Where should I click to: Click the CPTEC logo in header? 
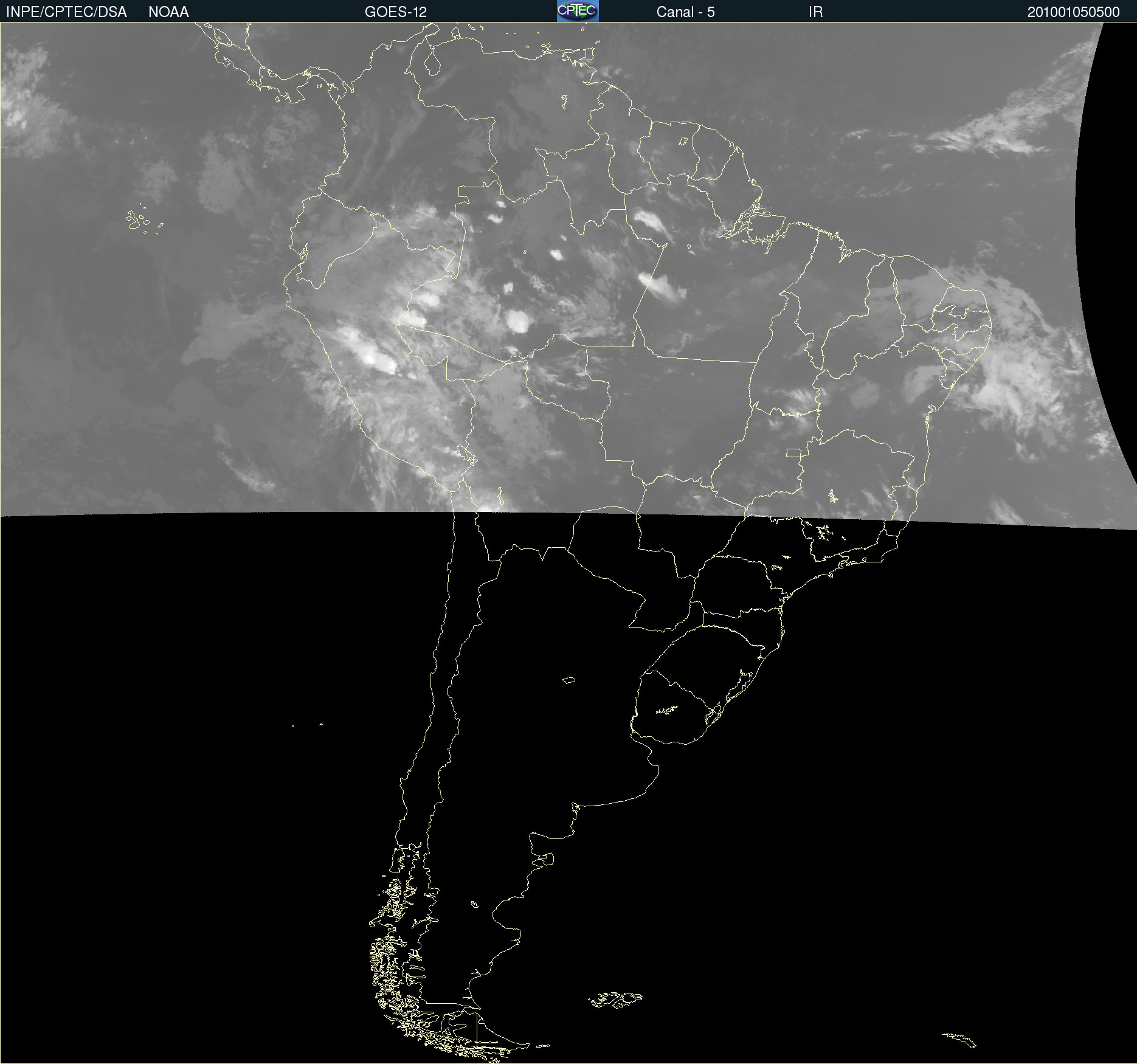(578, 11)
